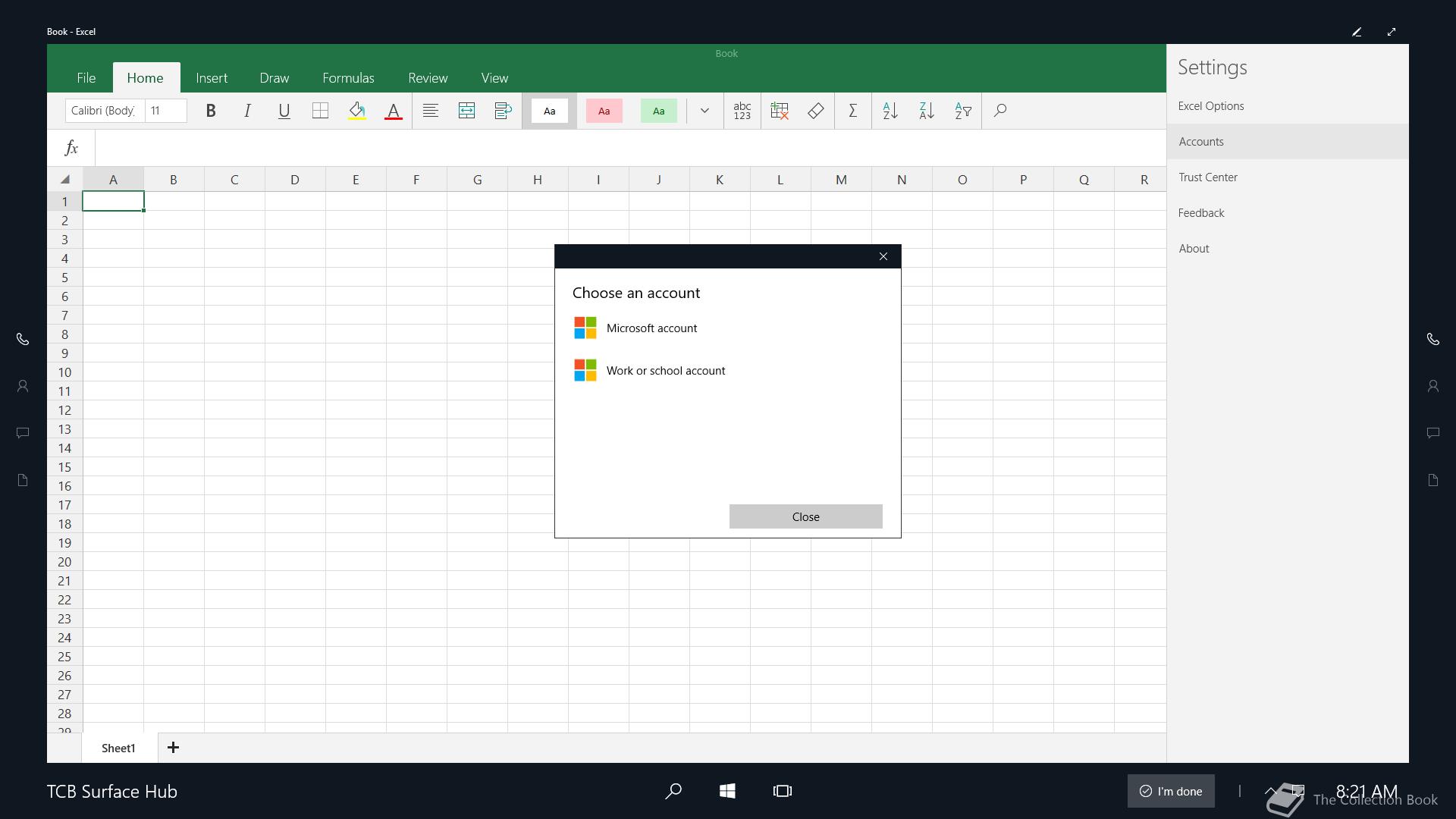Click the right sidebar phone Call icon

(1433, 339)
